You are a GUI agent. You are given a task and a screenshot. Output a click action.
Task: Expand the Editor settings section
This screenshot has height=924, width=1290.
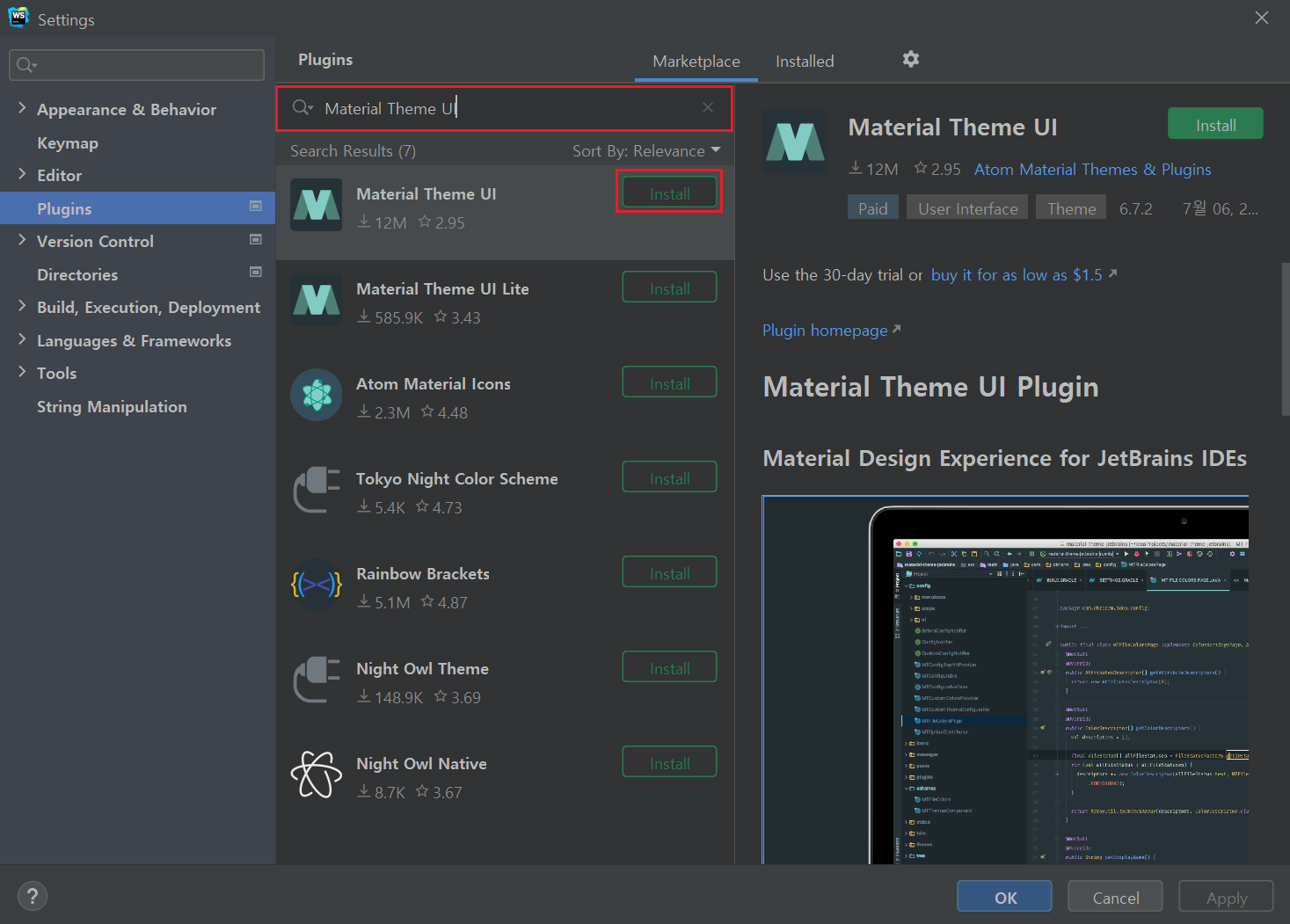coord(22,174)
